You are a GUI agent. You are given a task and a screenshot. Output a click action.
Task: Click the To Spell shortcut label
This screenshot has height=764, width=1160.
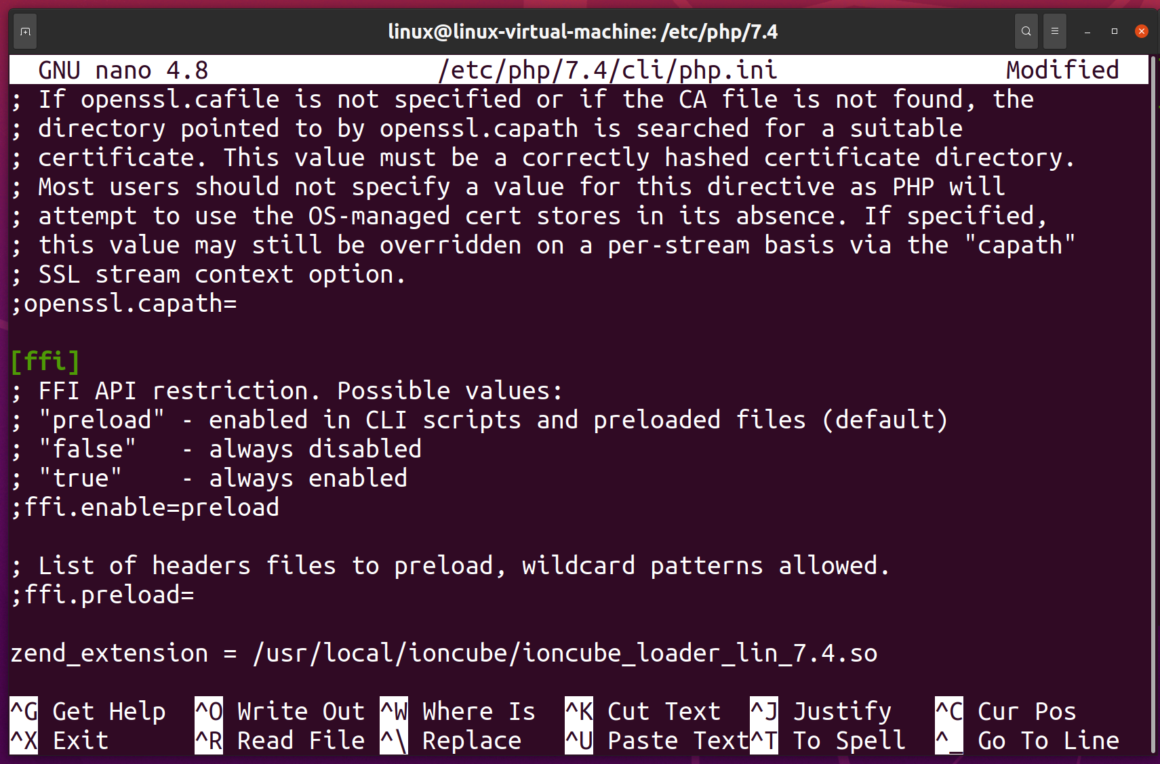[x=848, y=740]
